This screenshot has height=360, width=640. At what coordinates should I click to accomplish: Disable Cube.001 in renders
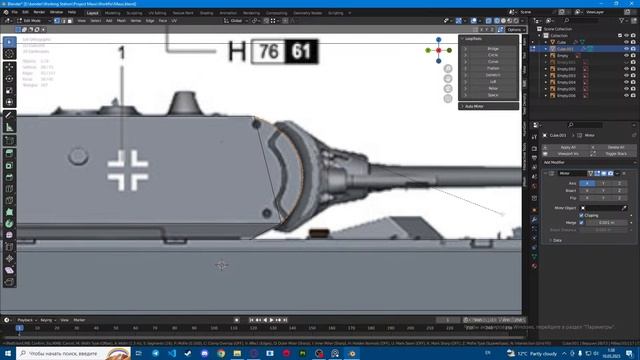tap(633, 49)
